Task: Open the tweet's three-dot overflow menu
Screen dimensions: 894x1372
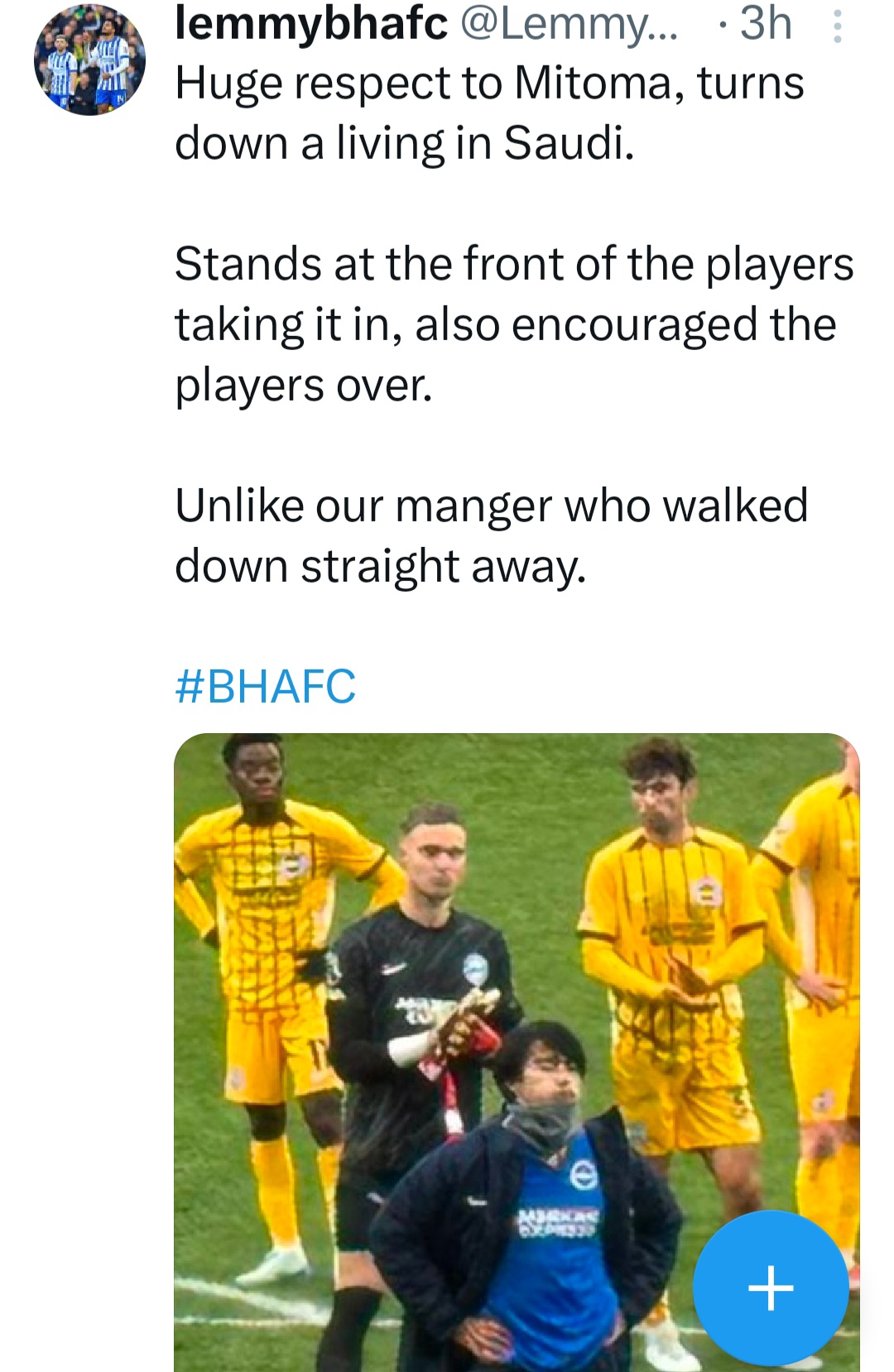Action: pos(837,26)
